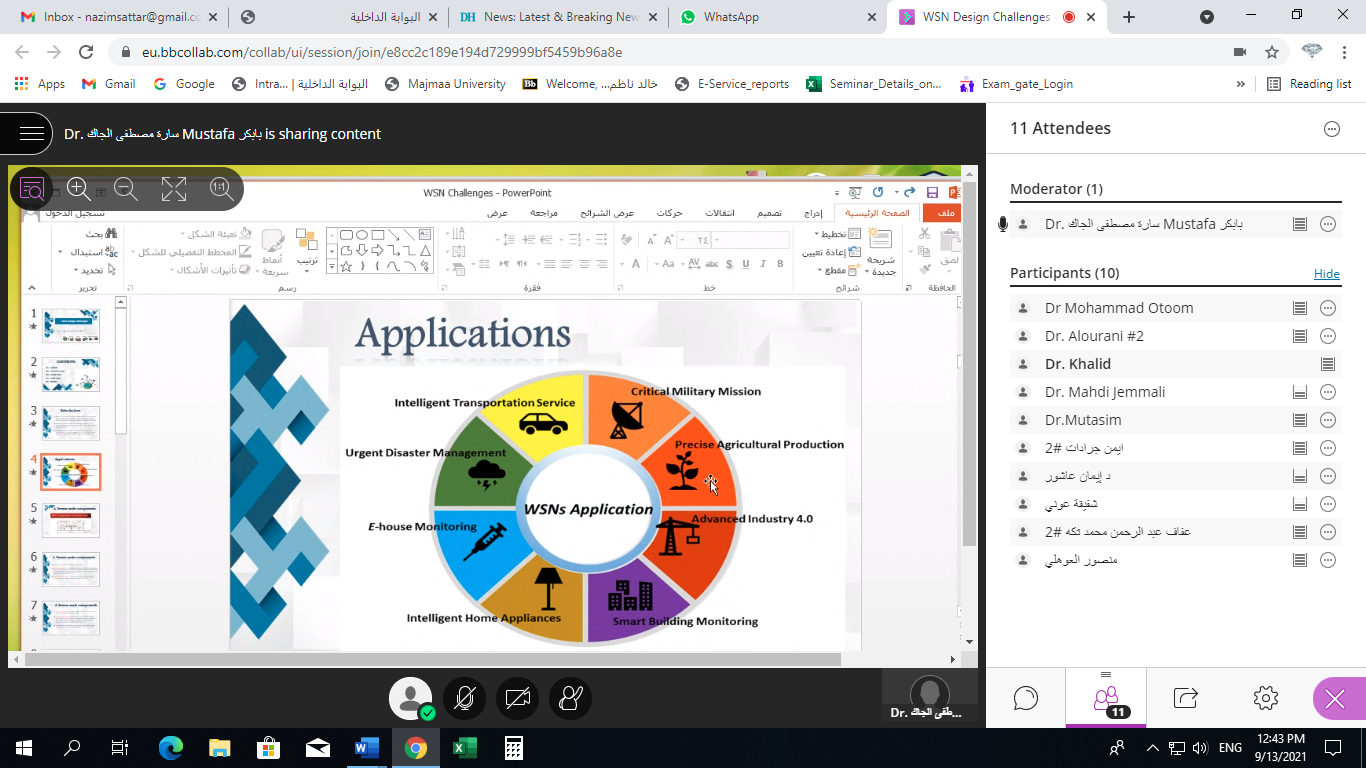Switch to the DH News browser tab
The width and height of the screenshot is (1366, 768).
coord(560,17)
